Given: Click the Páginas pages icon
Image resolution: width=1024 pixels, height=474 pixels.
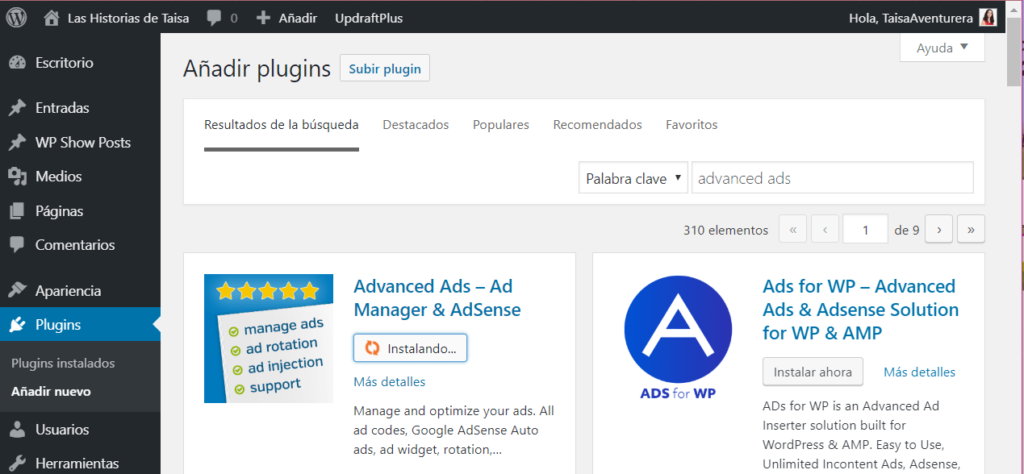Looking at the screenshot, I should pos(17,211).
